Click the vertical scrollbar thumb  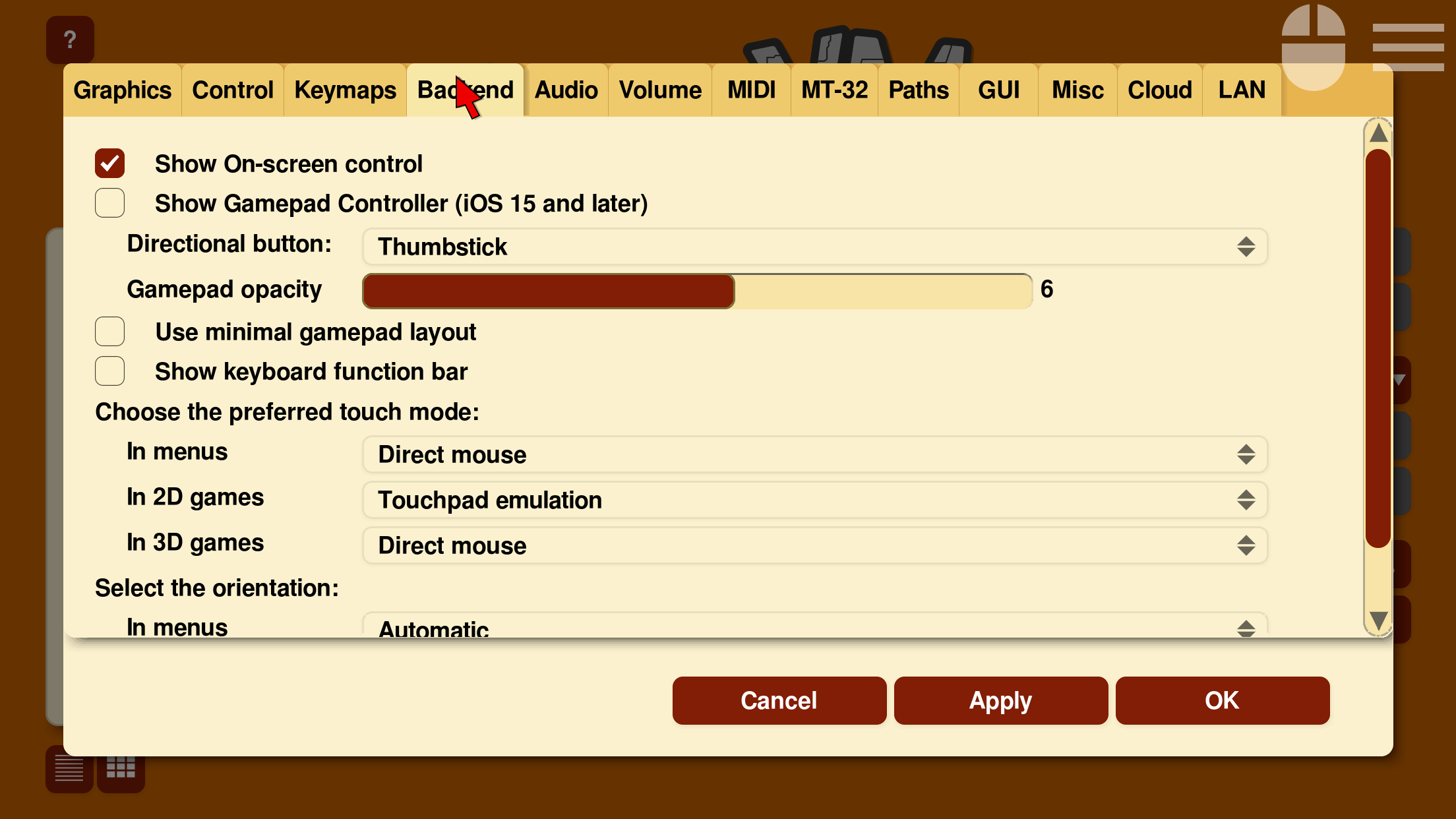[1378, 348]
